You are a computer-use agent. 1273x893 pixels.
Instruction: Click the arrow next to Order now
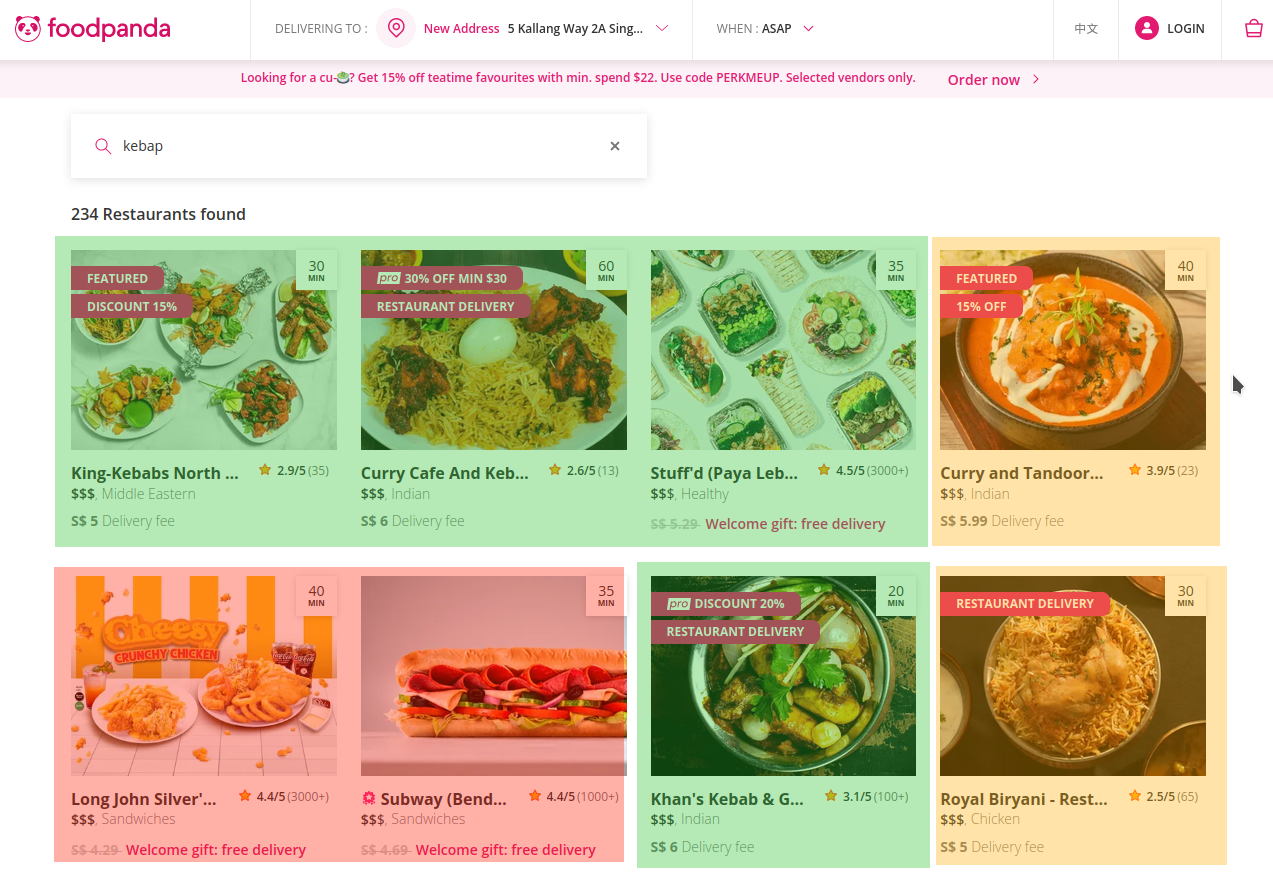pyautogui.click(x=1036, y=80)
